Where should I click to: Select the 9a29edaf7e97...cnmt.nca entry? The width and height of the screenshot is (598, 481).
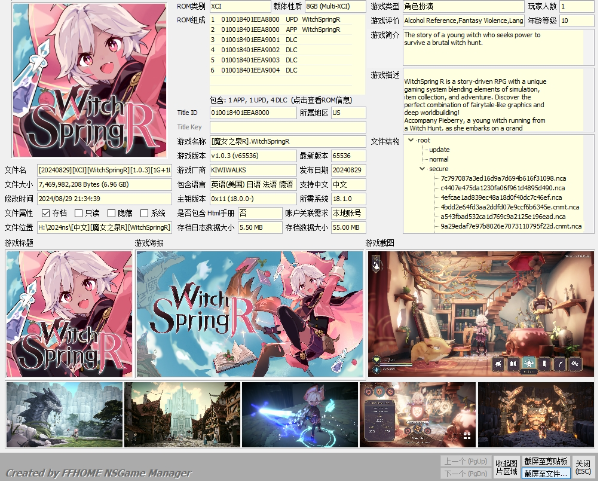tap(511, 226)
